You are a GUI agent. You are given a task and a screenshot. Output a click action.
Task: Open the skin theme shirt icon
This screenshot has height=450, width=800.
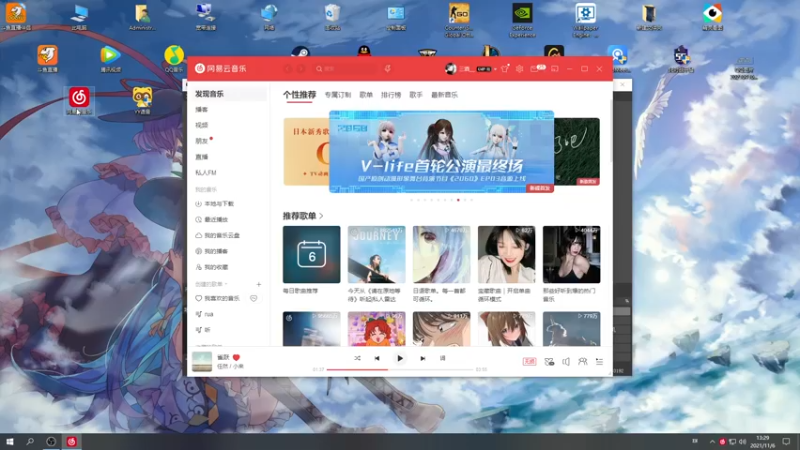click(x=505, y=69)
